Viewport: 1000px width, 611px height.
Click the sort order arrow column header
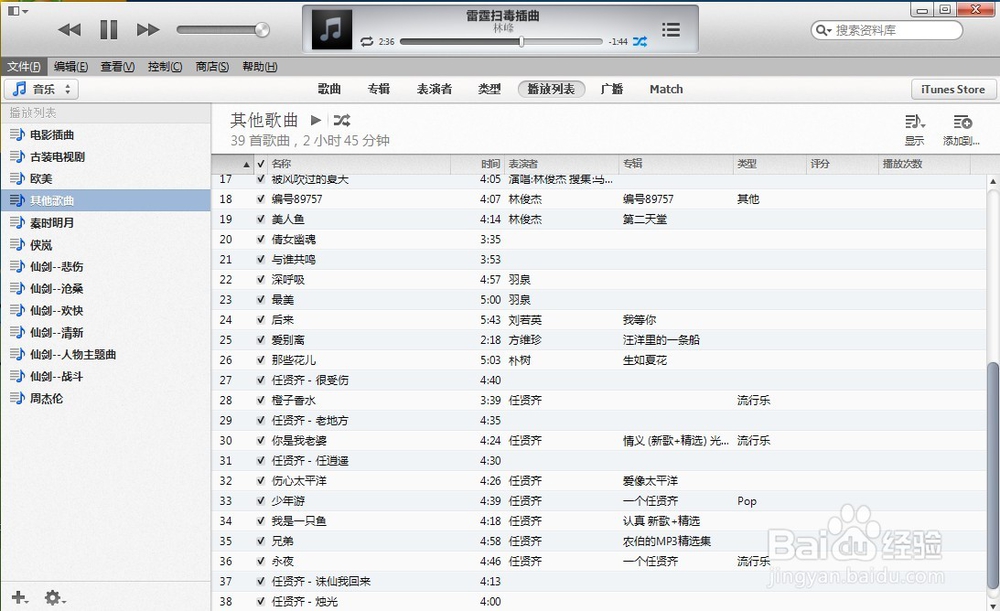[x=233, y=164]
